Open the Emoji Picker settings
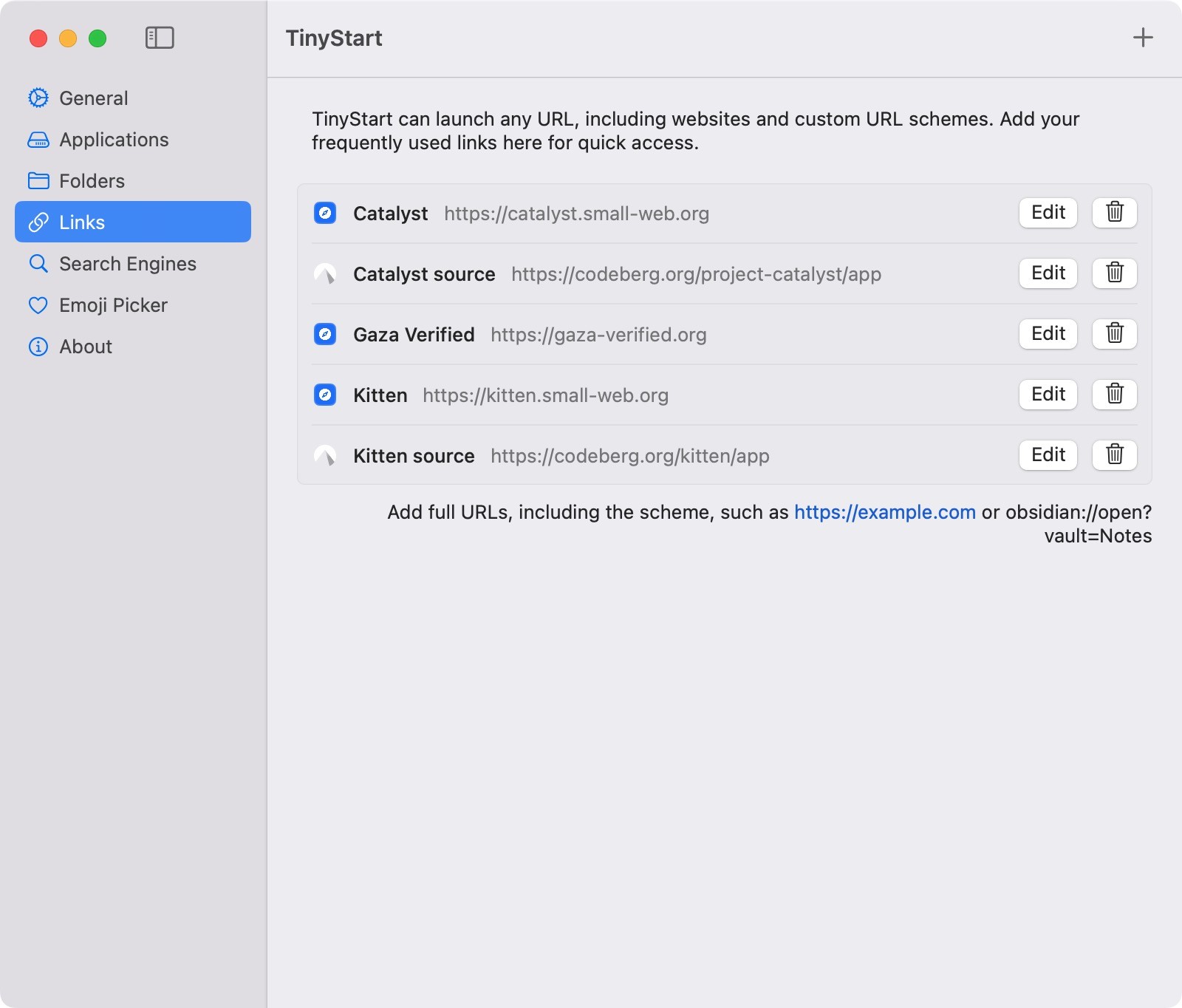The width and height of the screenshot is (1182, 1008). tap(113, 305)
